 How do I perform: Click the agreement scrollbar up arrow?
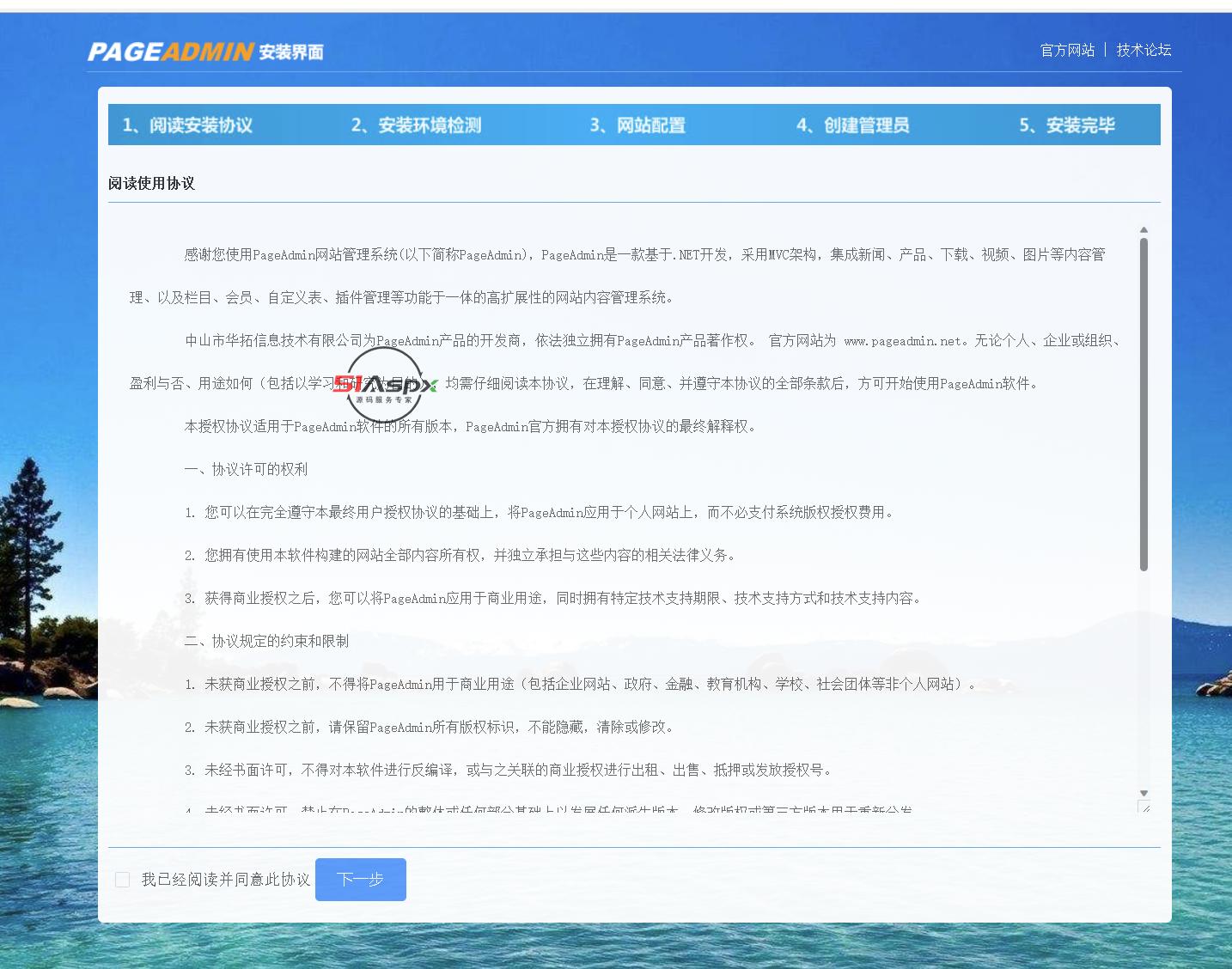(x=1144, y=230)
